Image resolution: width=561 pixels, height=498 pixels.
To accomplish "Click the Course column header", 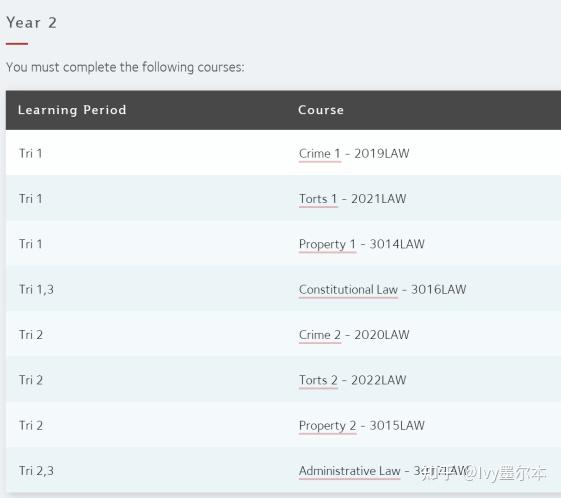I will [321, 110].
